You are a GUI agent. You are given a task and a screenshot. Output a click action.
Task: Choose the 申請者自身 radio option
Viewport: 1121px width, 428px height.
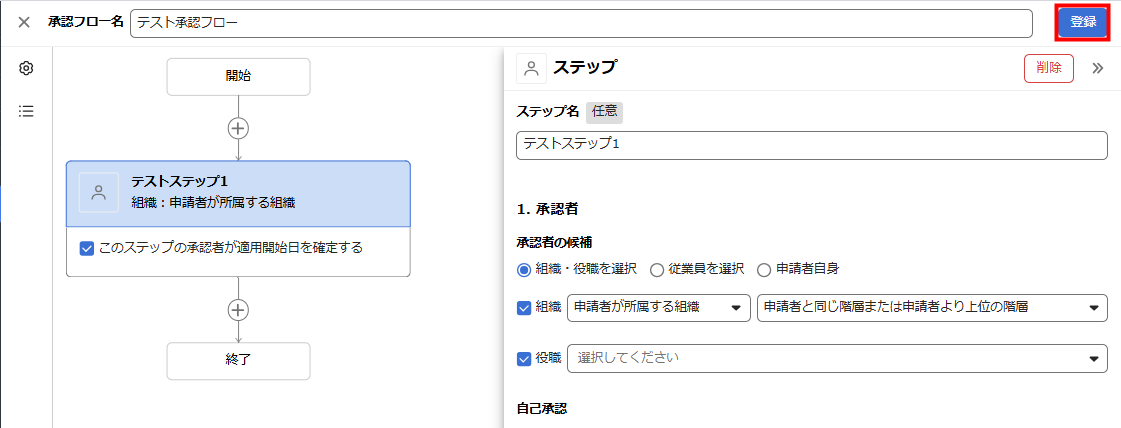(764, 269)
